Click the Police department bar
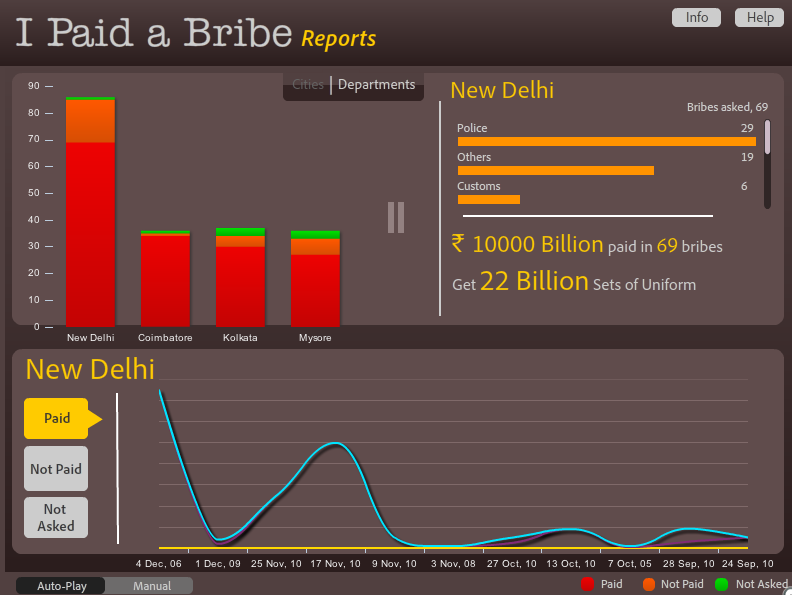The image size is (792, 595). coord(607,141)
